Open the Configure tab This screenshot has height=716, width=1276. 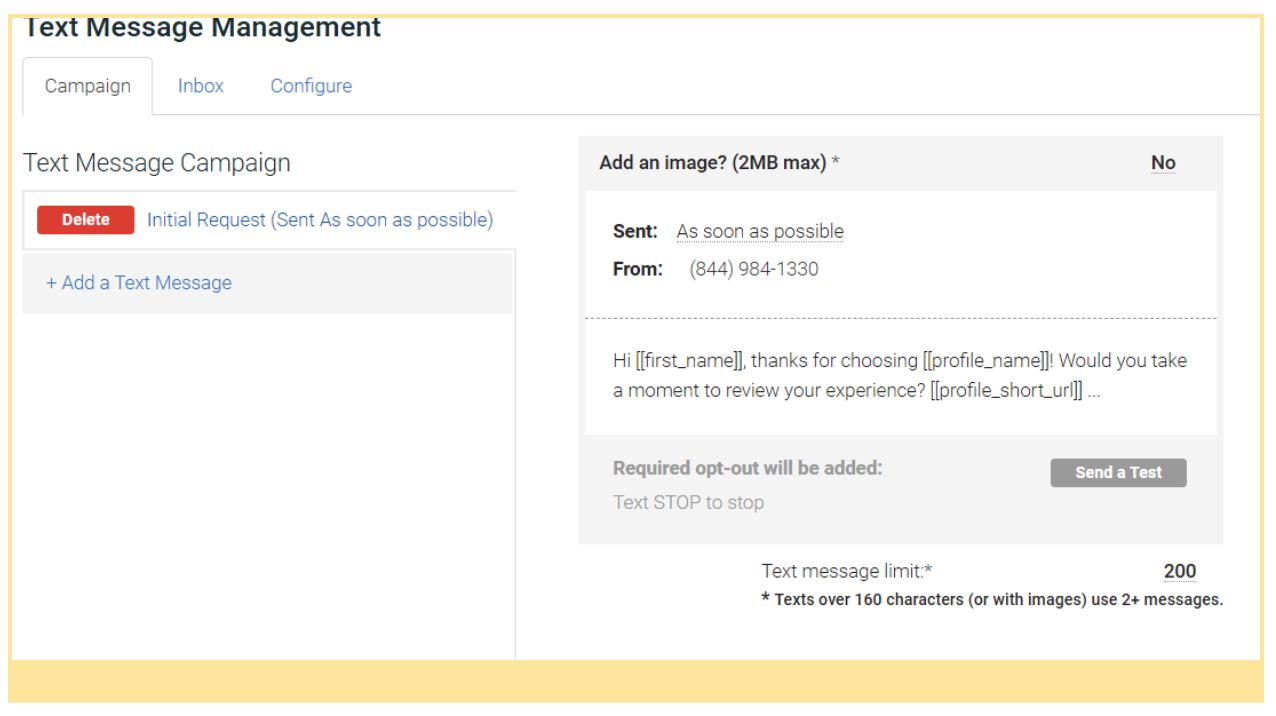click(x=311, y=86)
